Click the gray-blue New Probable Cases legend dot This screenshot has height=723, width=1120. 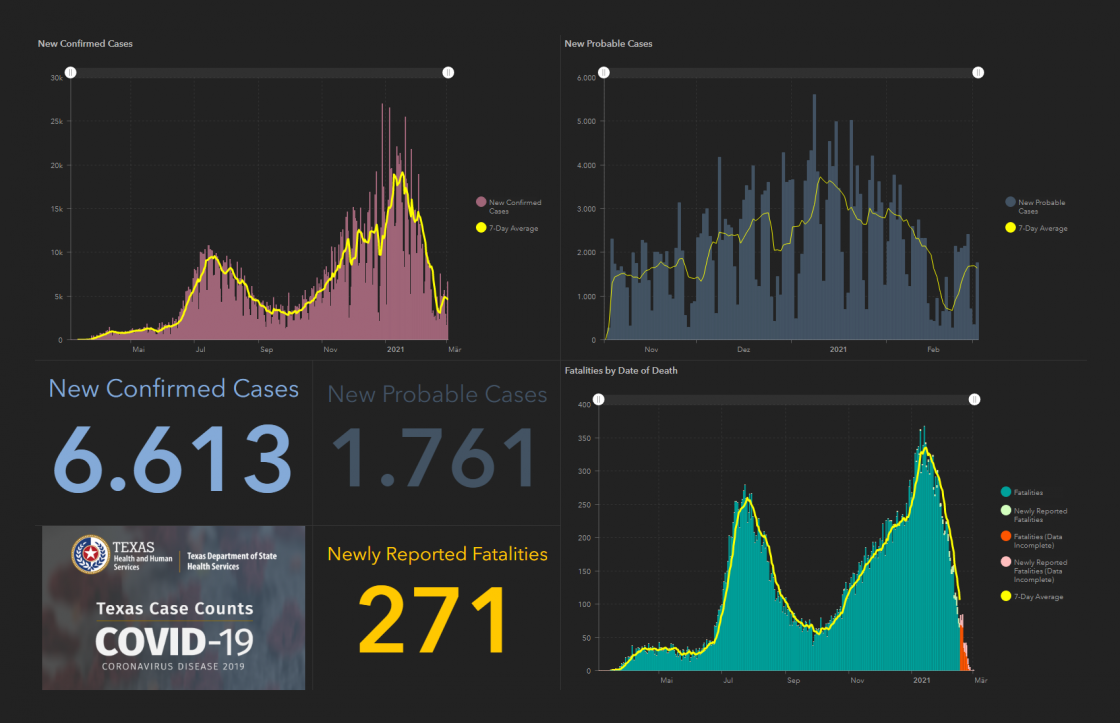(1010, 203)
